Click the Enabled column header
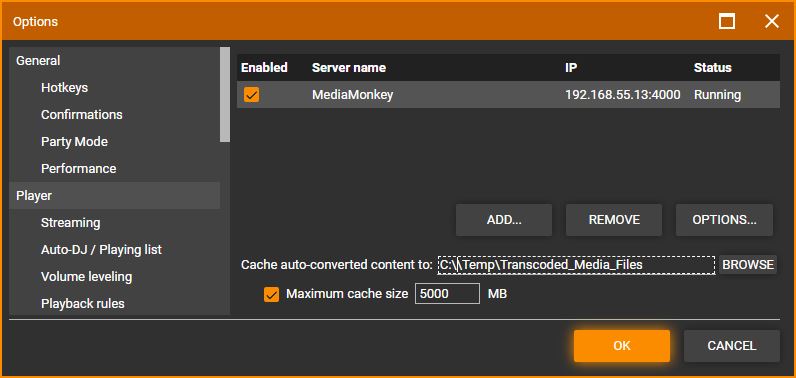The image size is (796, 378). (x=264, y=67)
